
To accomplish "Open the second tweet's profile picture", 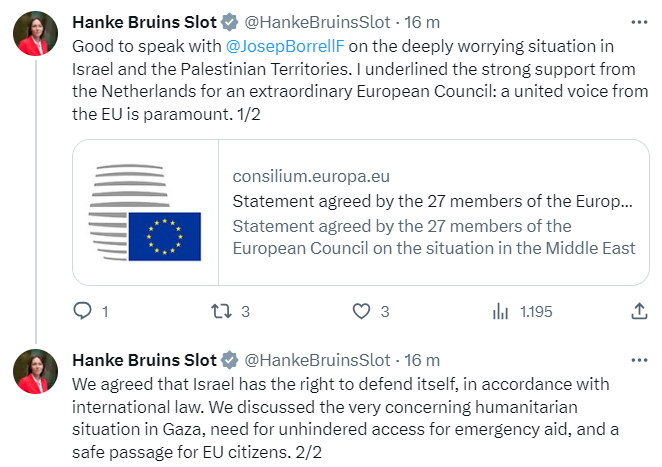I will (35, 372).
